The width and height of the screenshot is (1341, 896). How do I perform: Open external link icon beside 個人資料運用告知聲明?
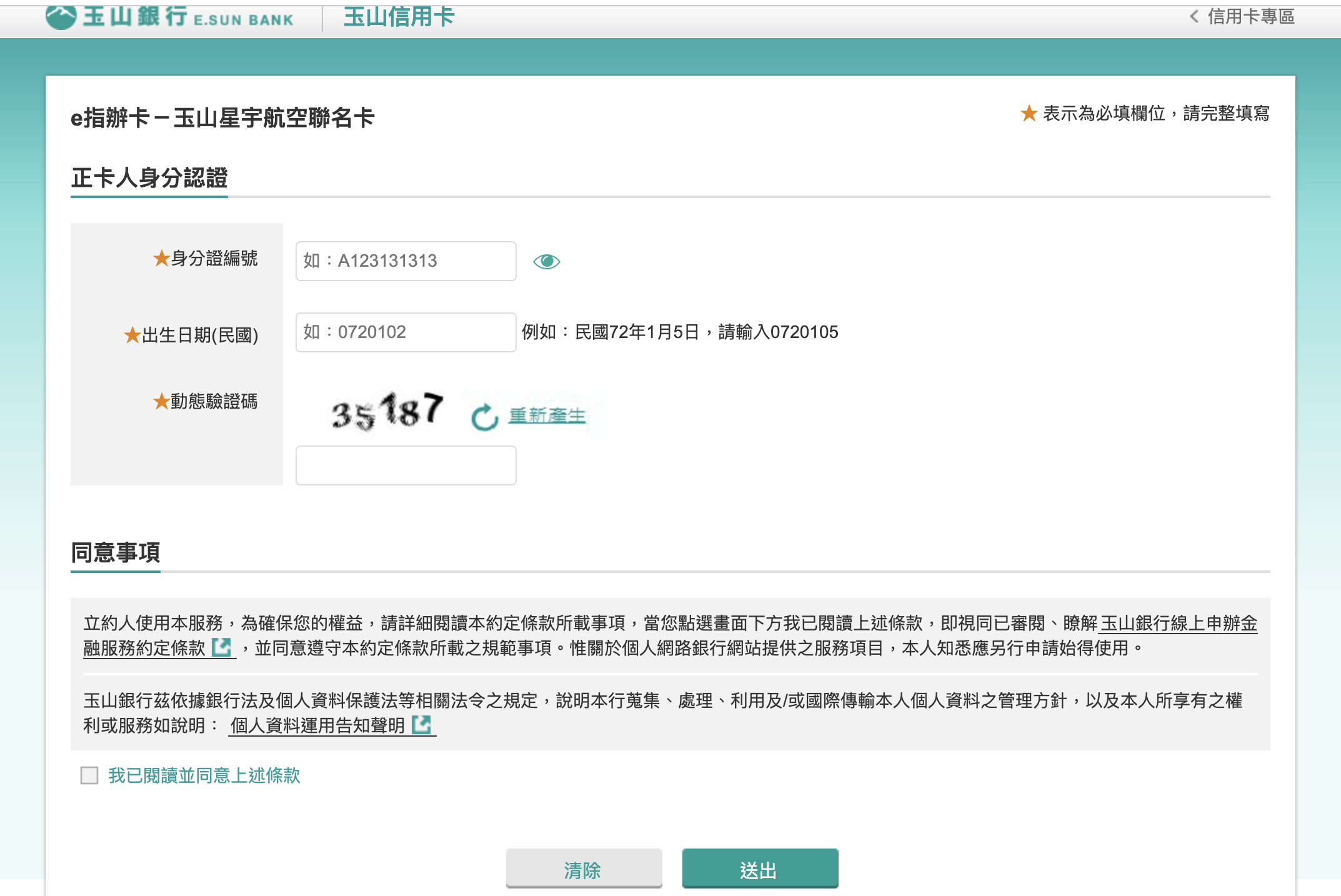422,725
